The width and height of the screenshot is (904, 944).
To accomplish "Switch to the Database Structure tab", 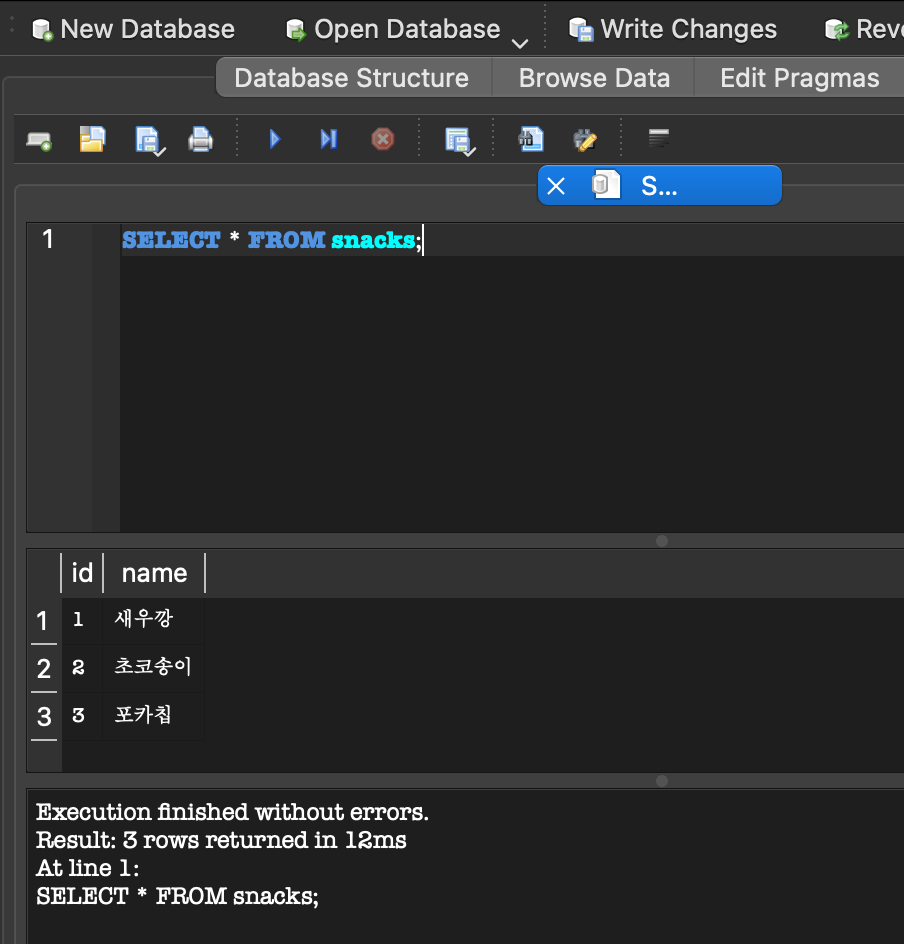I will point(351,78).
